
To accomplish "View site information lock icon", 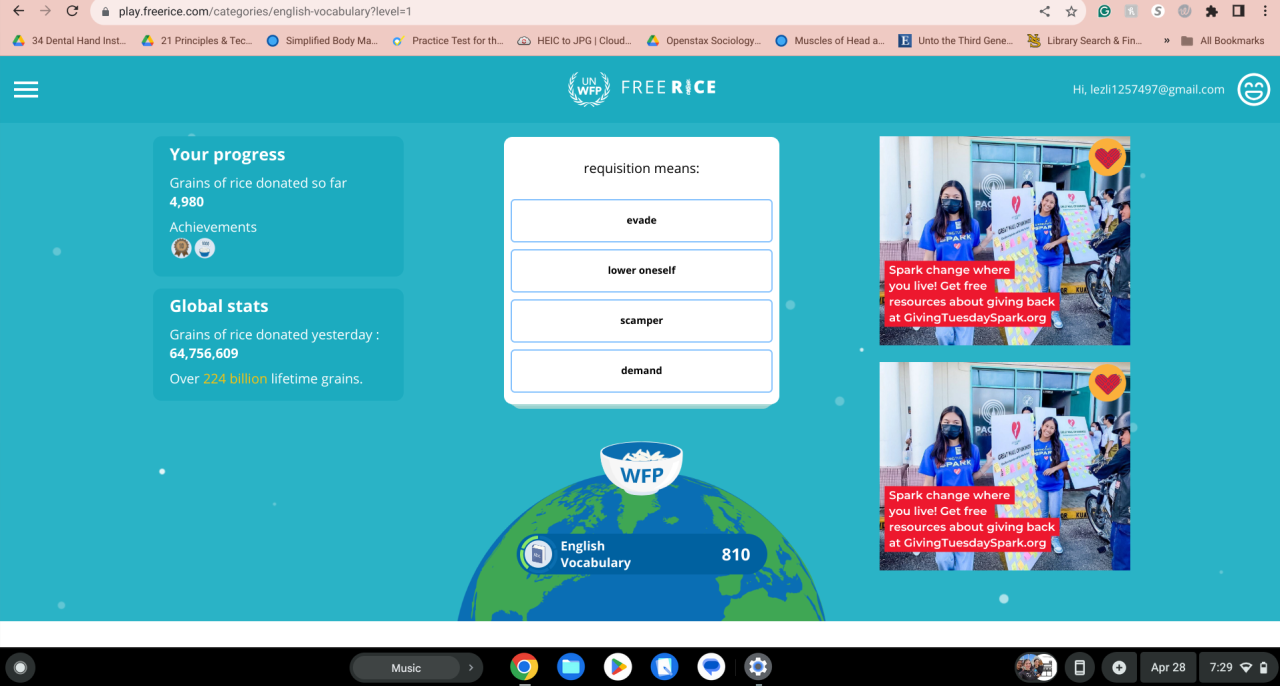I will click(107, 12).
